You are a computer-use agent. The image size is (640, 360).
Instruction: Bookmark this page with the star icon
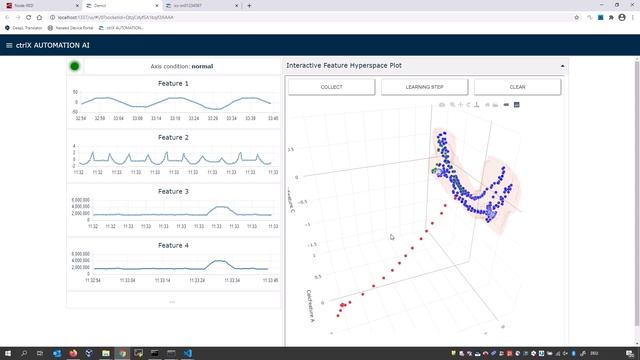[x=576, y=18]
